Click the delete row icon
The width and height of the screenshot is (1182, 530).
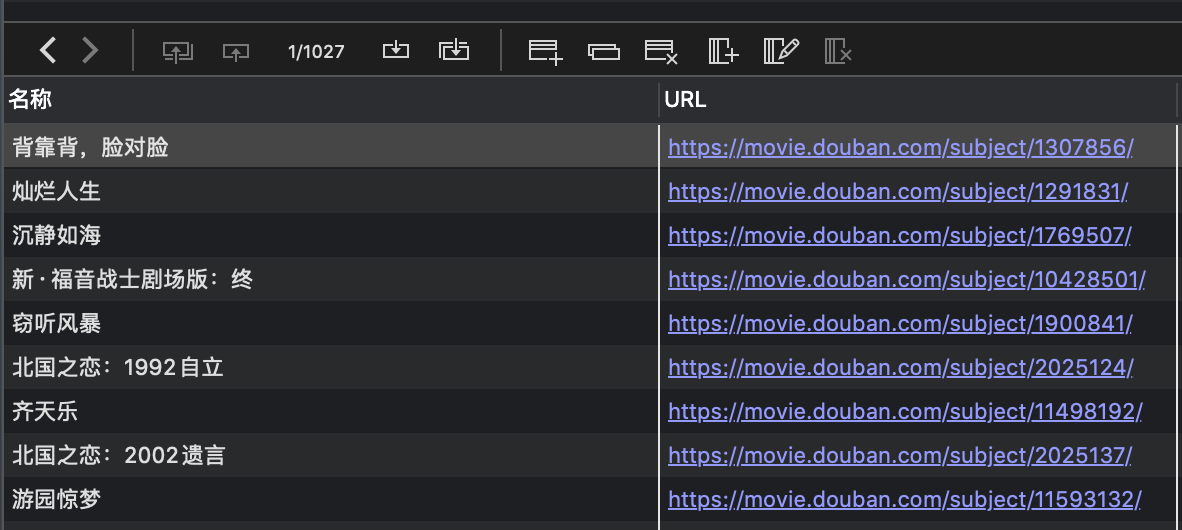pos(661,51)
